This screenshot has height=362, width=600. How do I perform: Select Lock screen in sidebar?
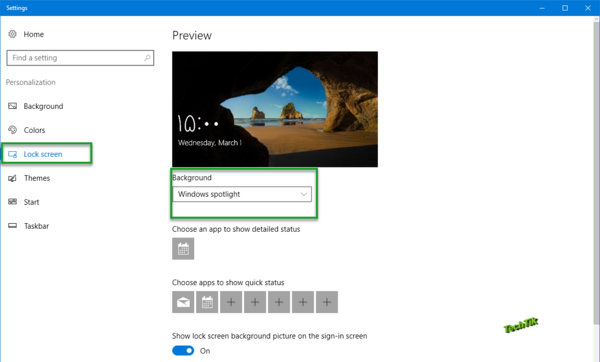pyautogui.click(x=43, y=154)
